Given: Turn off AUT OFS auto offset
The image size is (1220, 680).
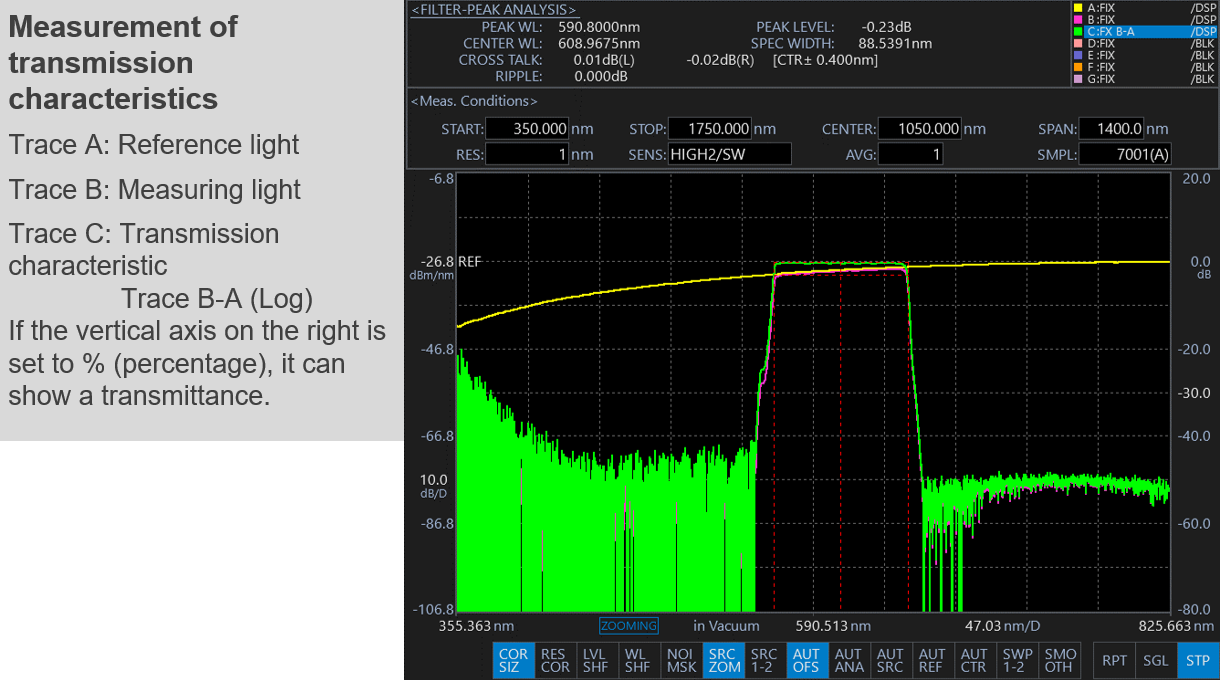Looking at the screenshot, I should click(806, 661).
